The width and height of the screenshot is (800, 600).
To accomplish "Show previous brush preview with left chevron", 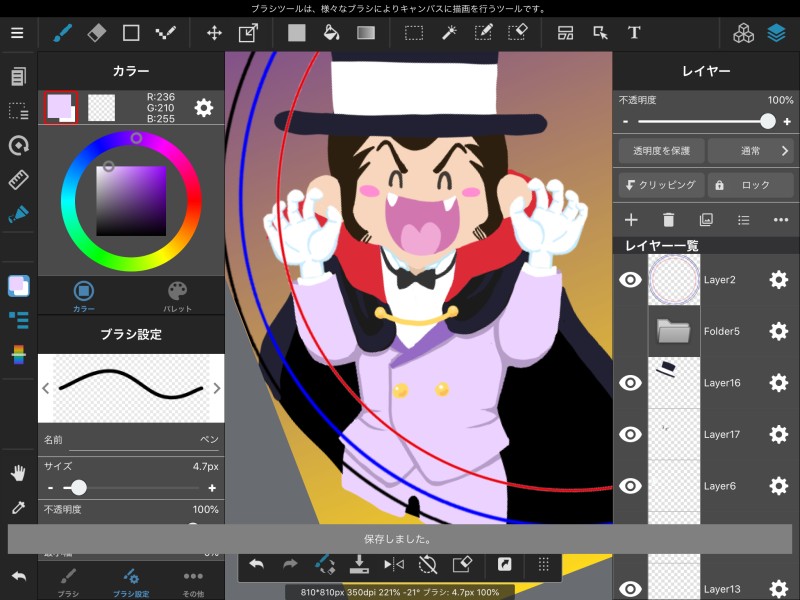I will point(45,388).
